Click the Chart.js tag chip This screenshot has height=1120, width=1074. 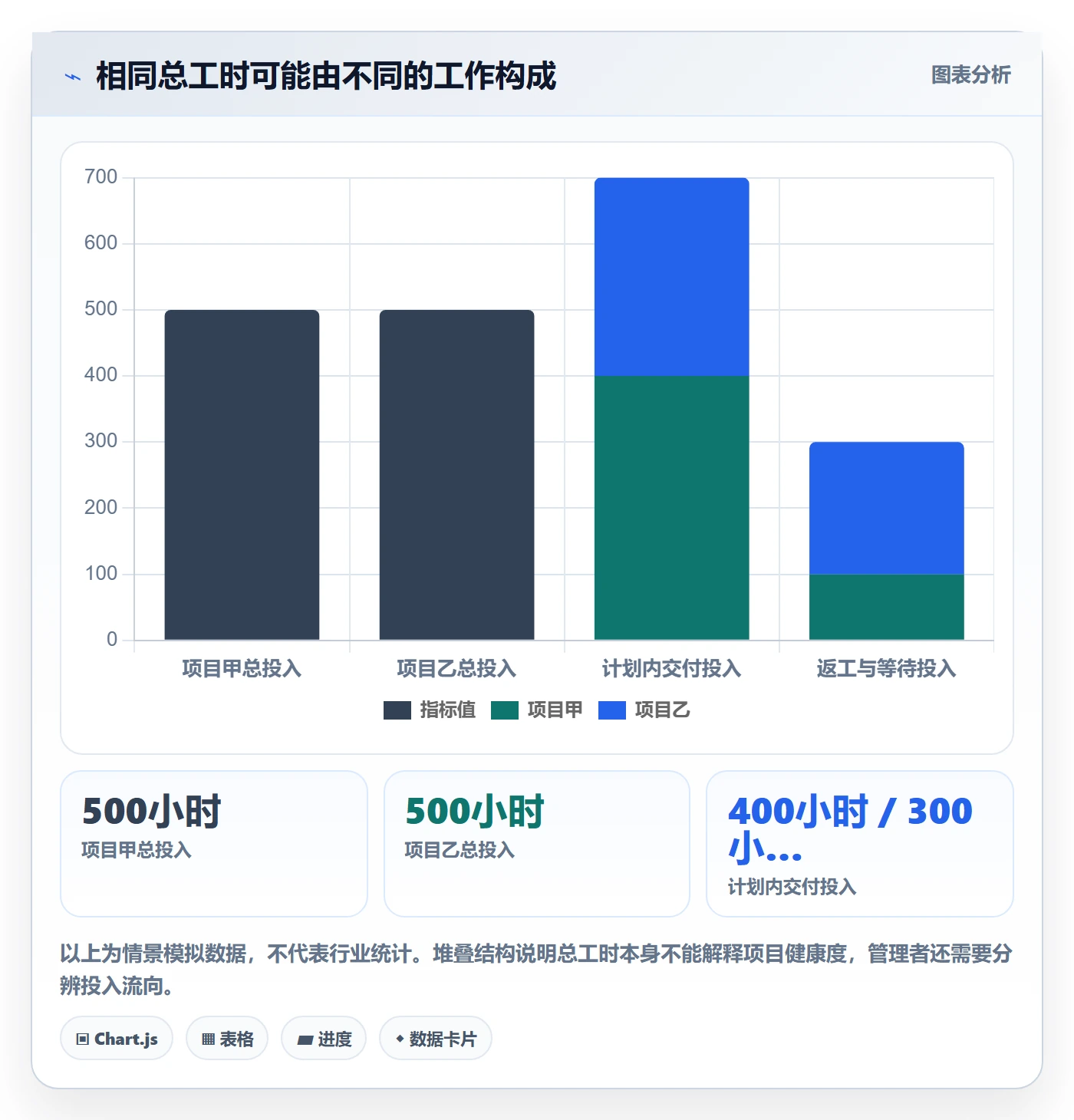tap(117, 1039)
